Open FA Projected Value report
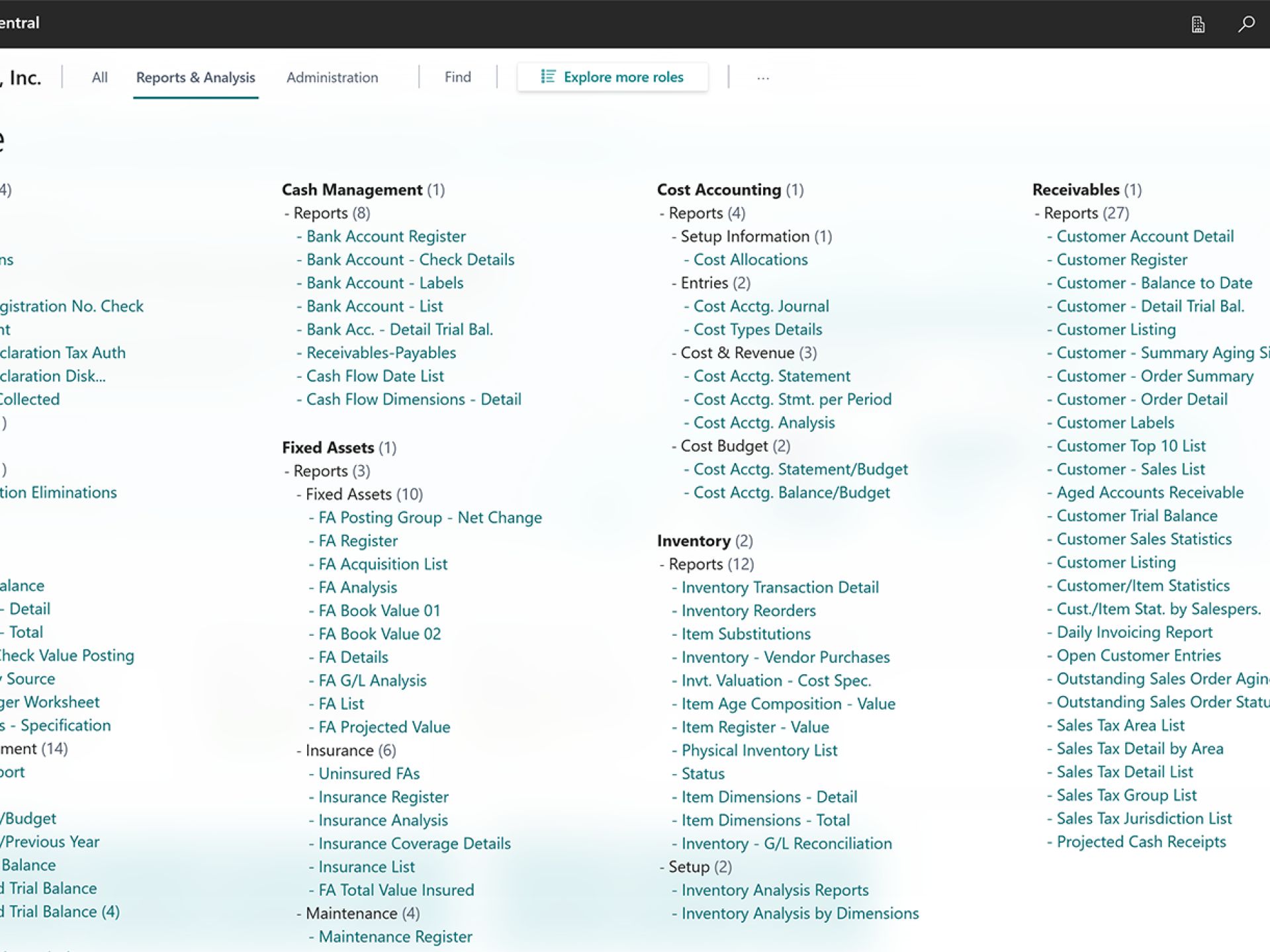 pos(384,727)
